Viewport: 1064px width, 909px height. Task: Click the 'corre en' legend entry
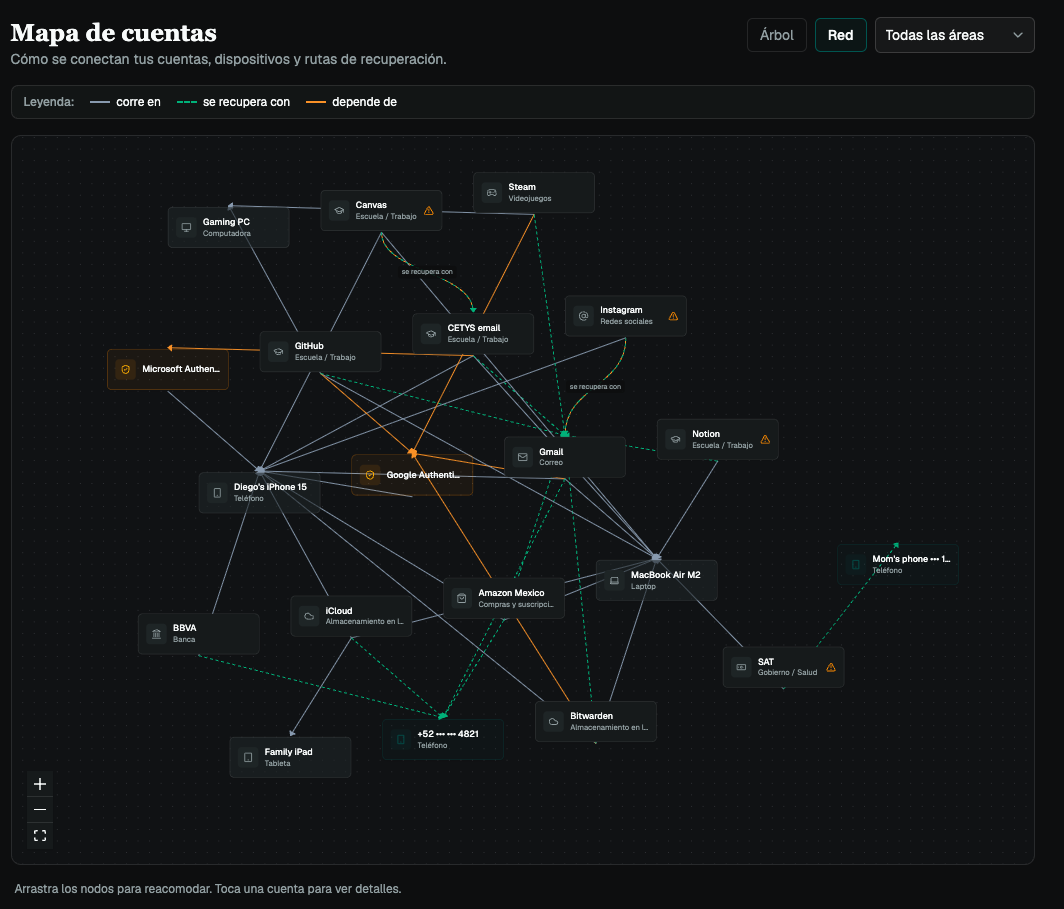tap(126, 102)
